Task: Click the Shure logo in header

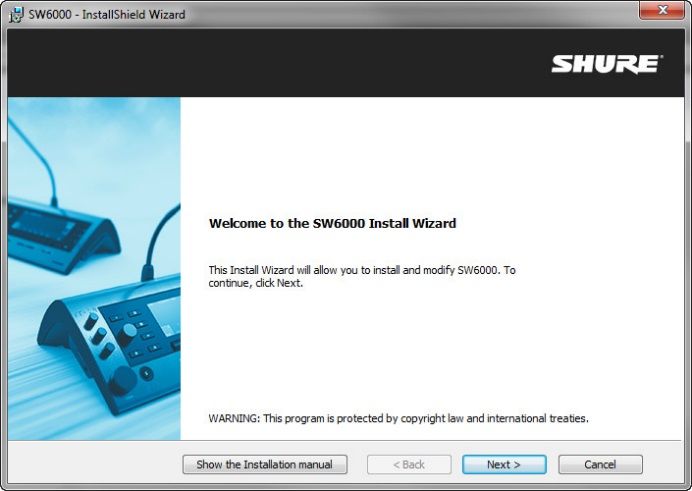Action: click(x=607, y=64)
